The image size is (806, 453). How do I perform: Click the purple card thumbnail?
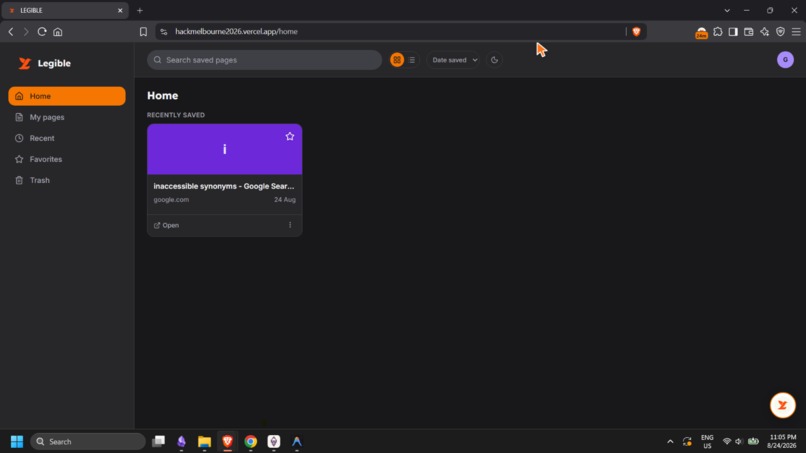[225, 149]
